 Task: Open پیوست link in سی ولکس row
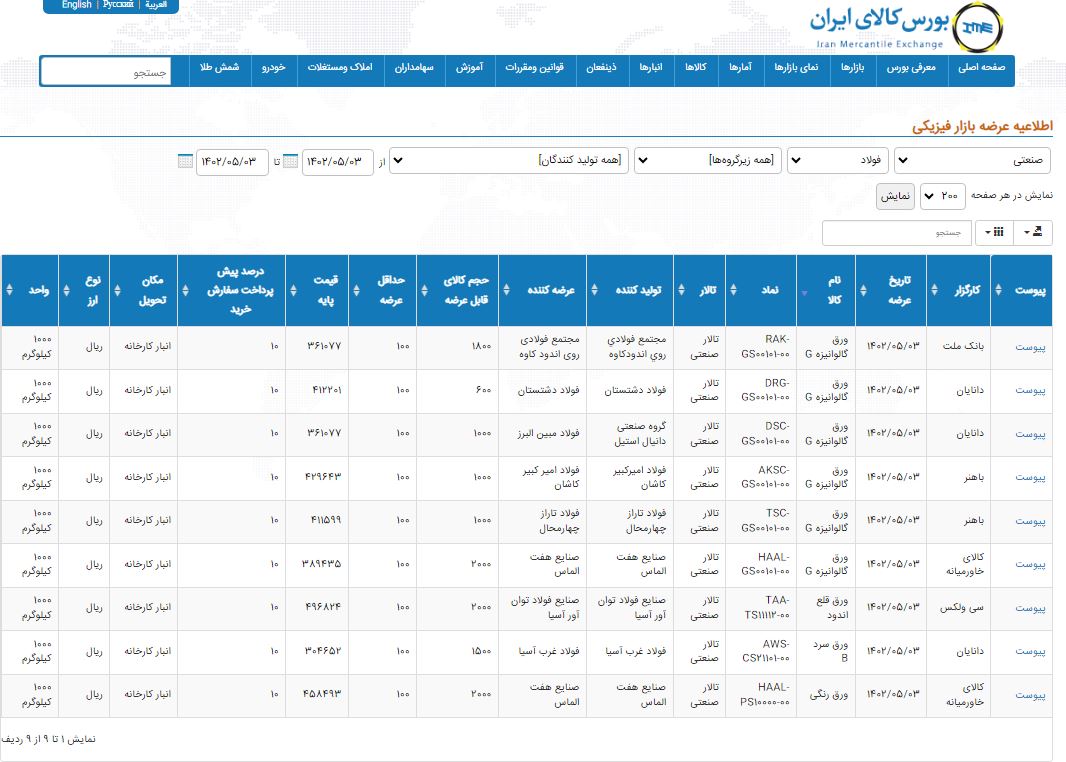point(1030,608)
